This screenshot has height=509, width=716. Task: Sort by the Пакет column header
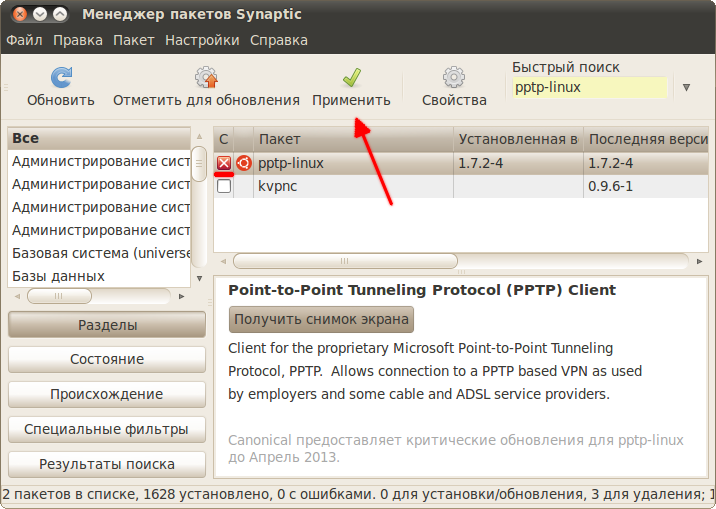pos(353,139)
